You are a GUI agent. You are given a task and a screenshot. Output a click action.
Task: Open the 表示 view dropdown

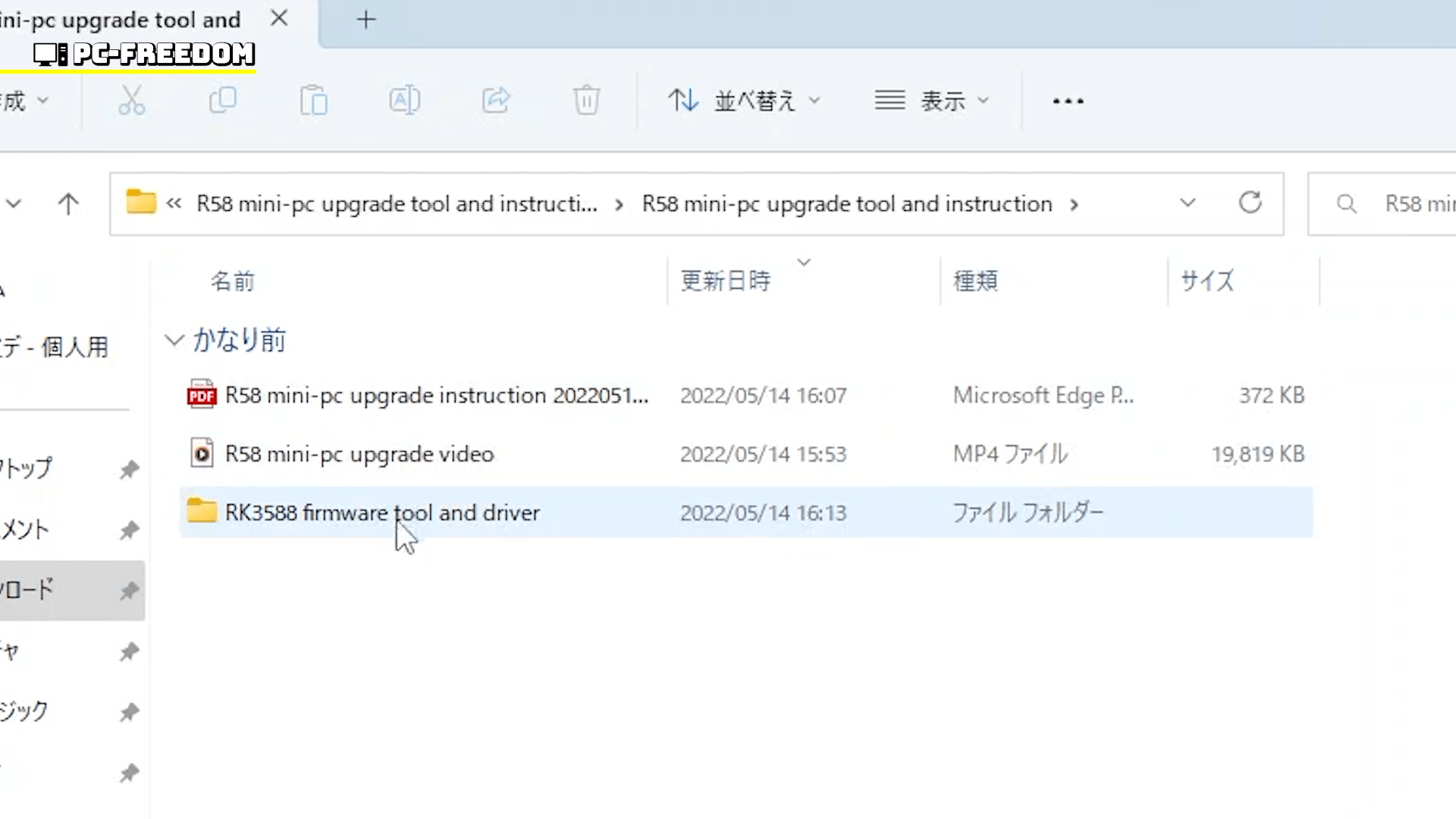[x=933, y=100]
